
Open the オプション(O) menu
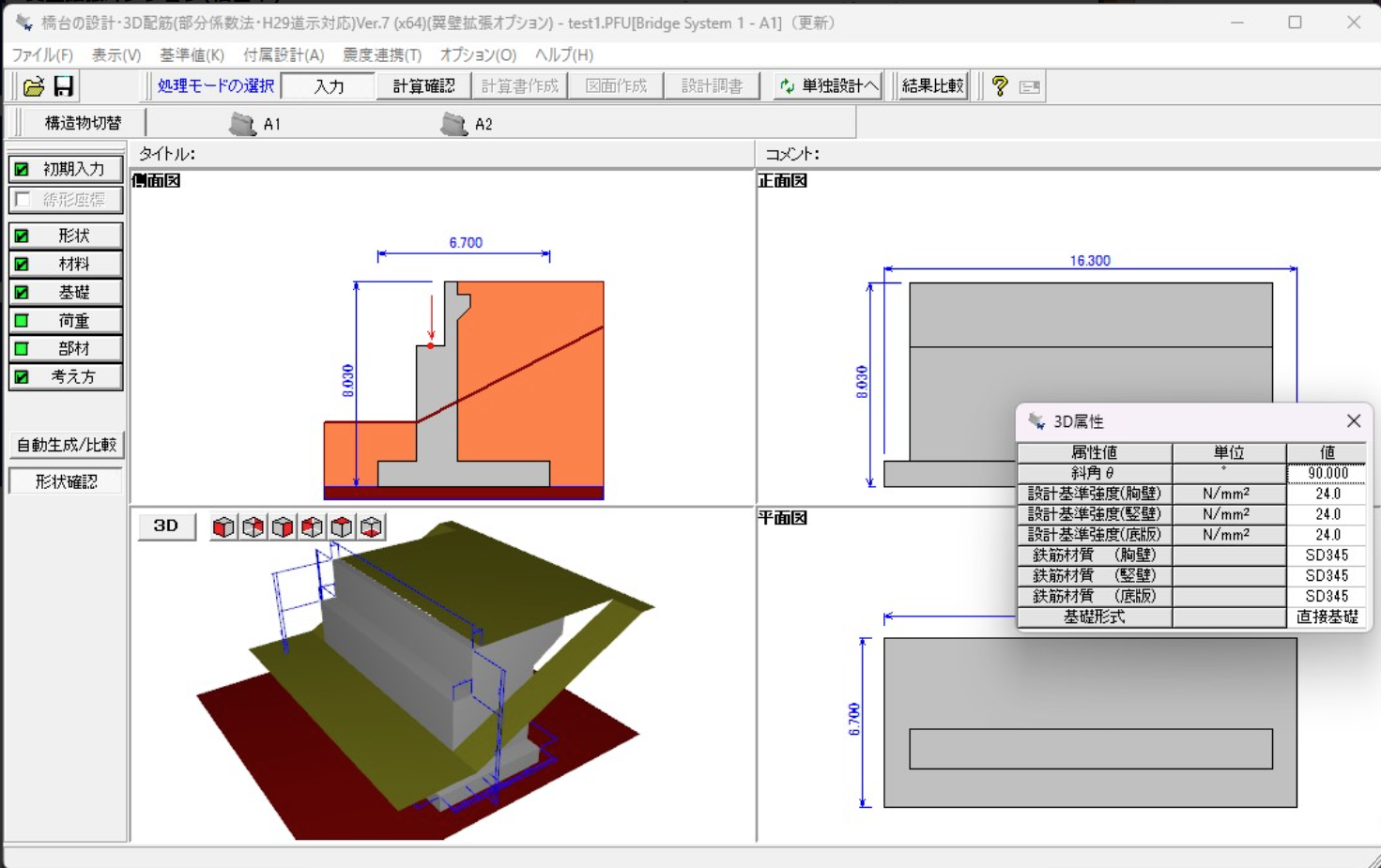pos(478,55)
